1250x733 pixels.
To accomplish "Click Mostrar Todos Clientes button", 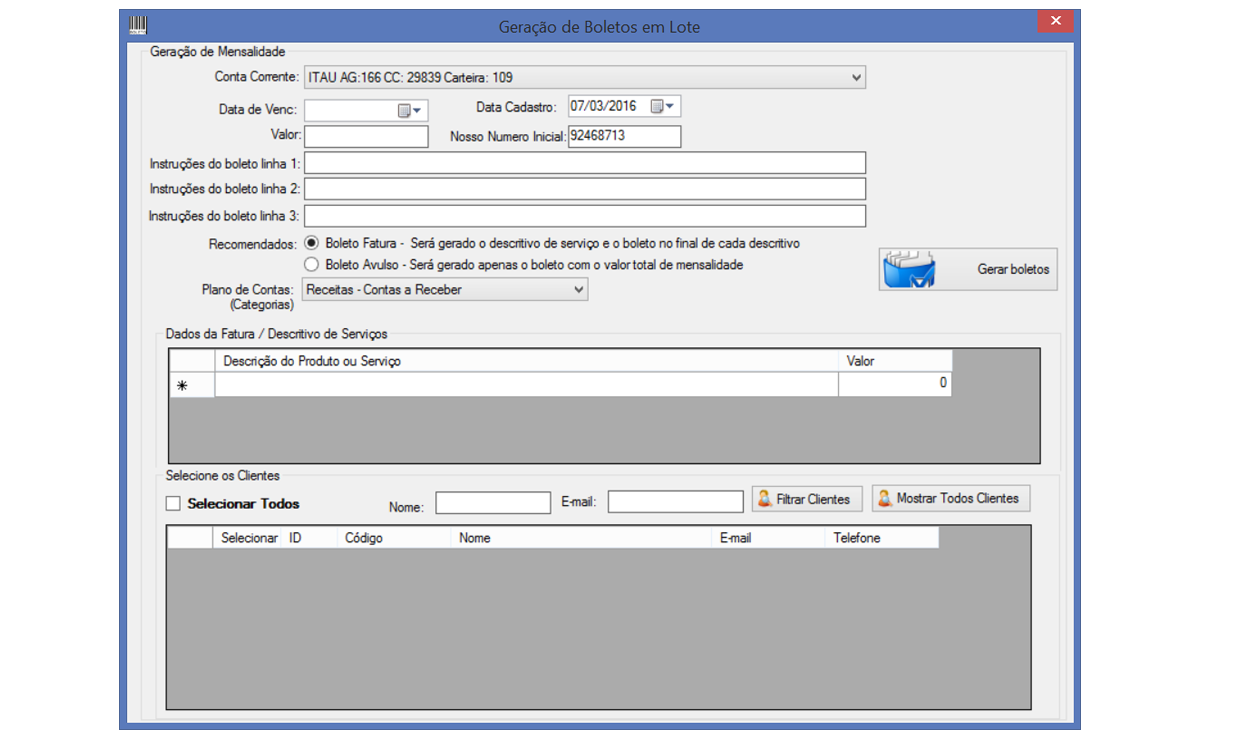I will [x=950, y=498].
